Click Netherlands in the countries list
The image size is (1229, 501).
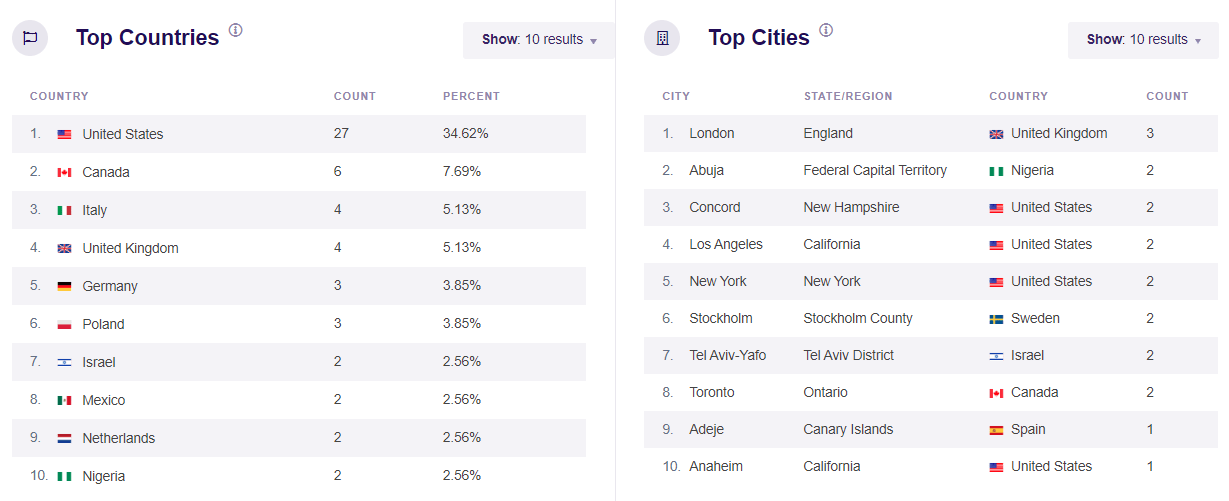119,438
